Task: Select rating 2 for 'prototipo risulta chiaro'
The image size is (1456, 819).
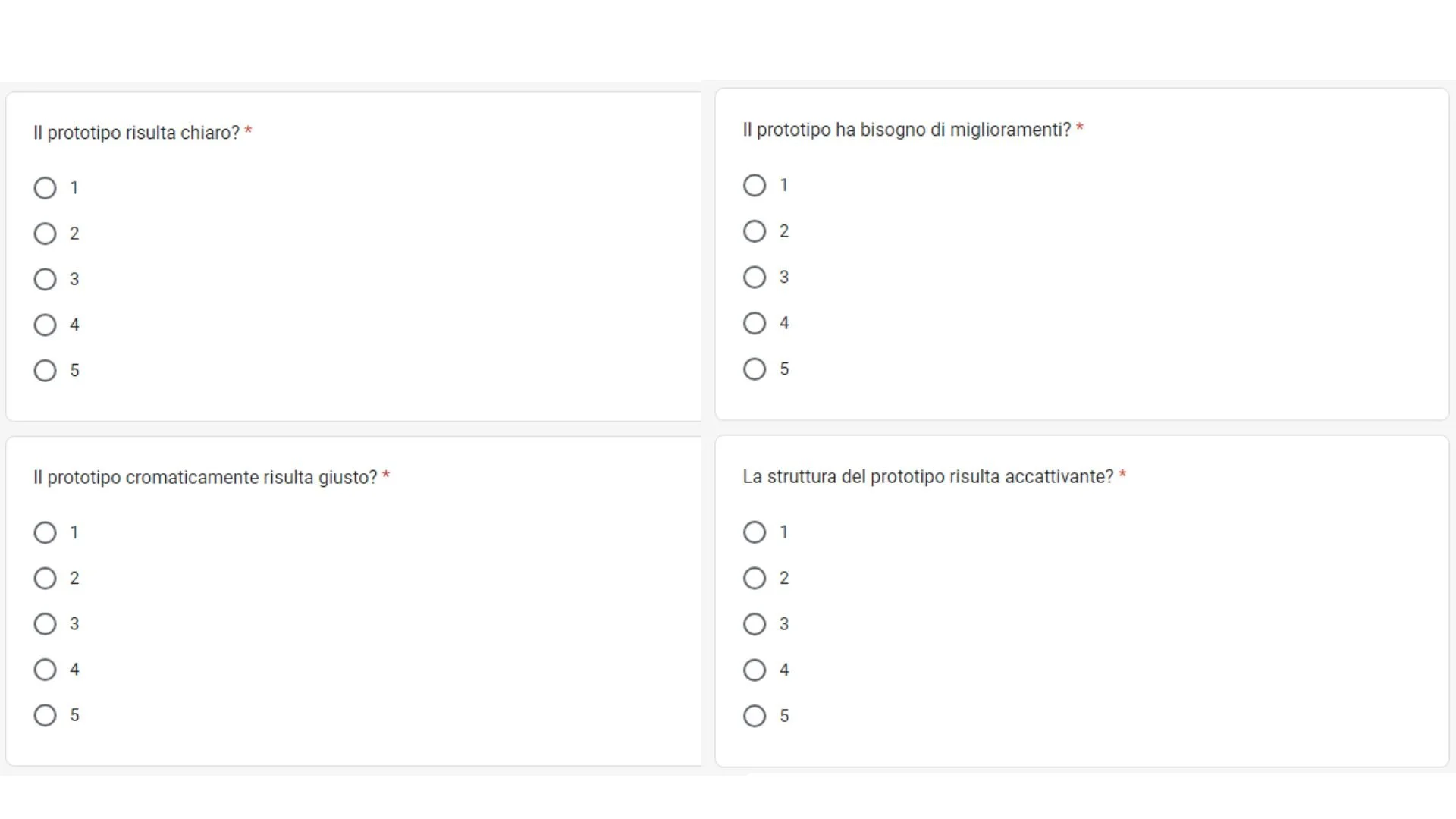Action: (45, 234)
